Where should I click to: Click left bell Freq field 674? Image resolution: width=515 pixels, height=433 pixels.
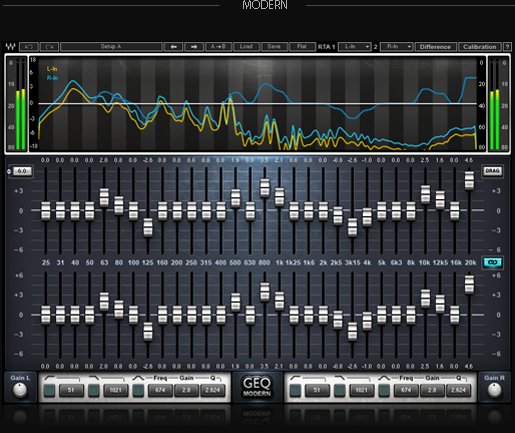(x=160, y=390)
